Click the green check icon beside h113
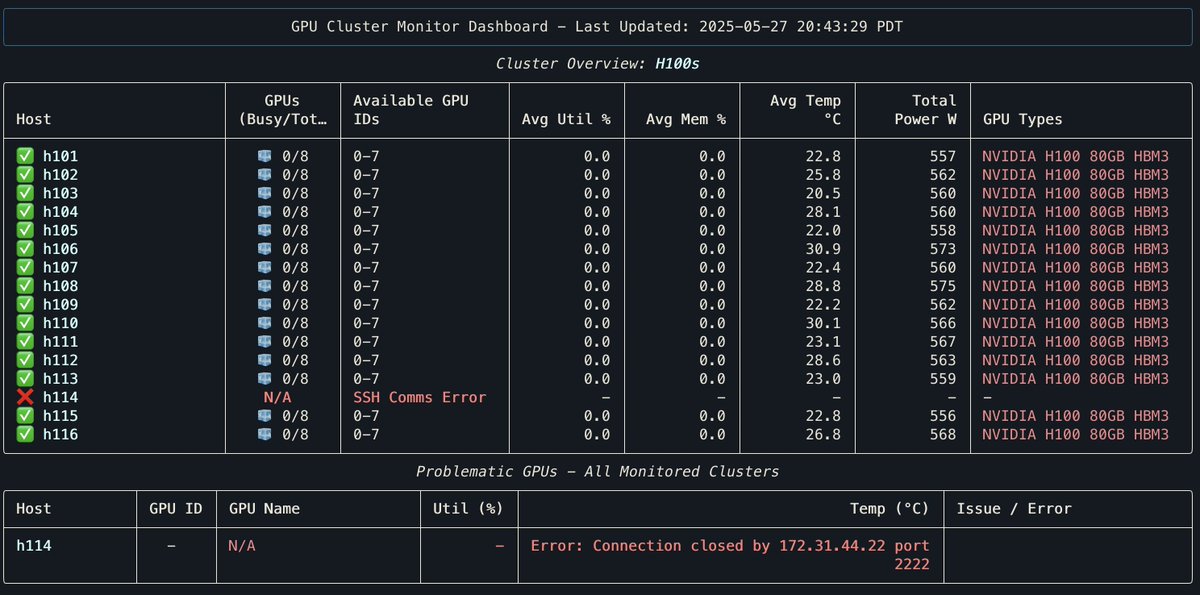The width and height of the screenshot is (1200, 595). pos(24,379)
